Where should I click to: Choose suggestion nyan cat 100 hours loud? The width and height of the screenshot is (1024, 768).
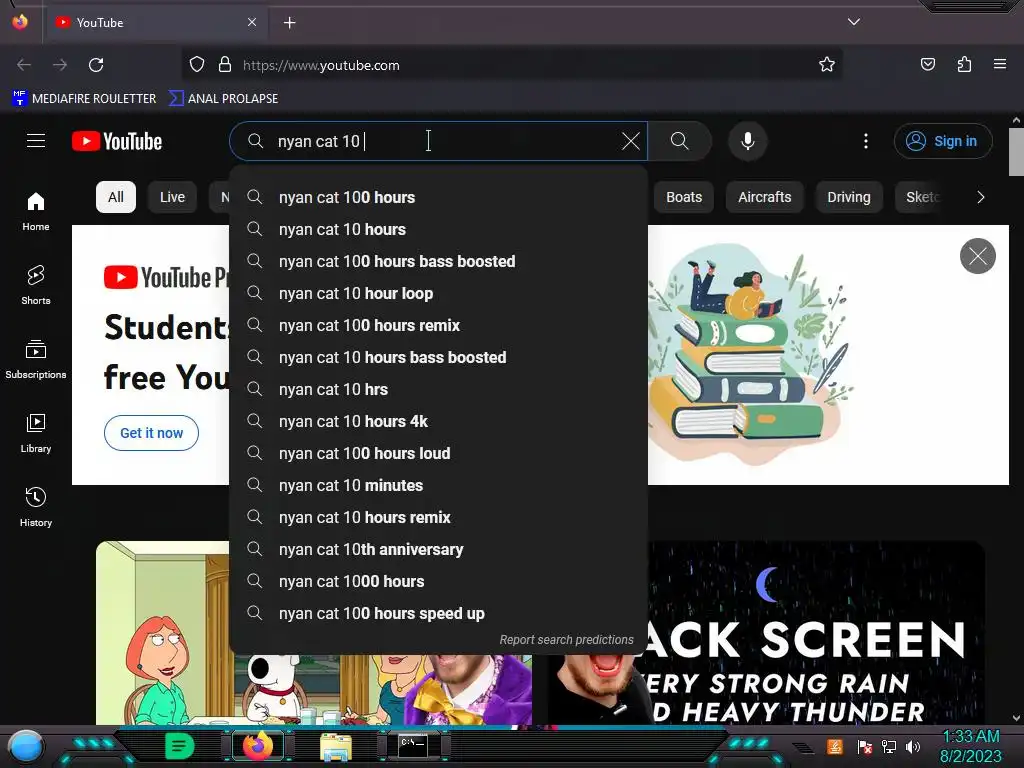click(438, 453)
